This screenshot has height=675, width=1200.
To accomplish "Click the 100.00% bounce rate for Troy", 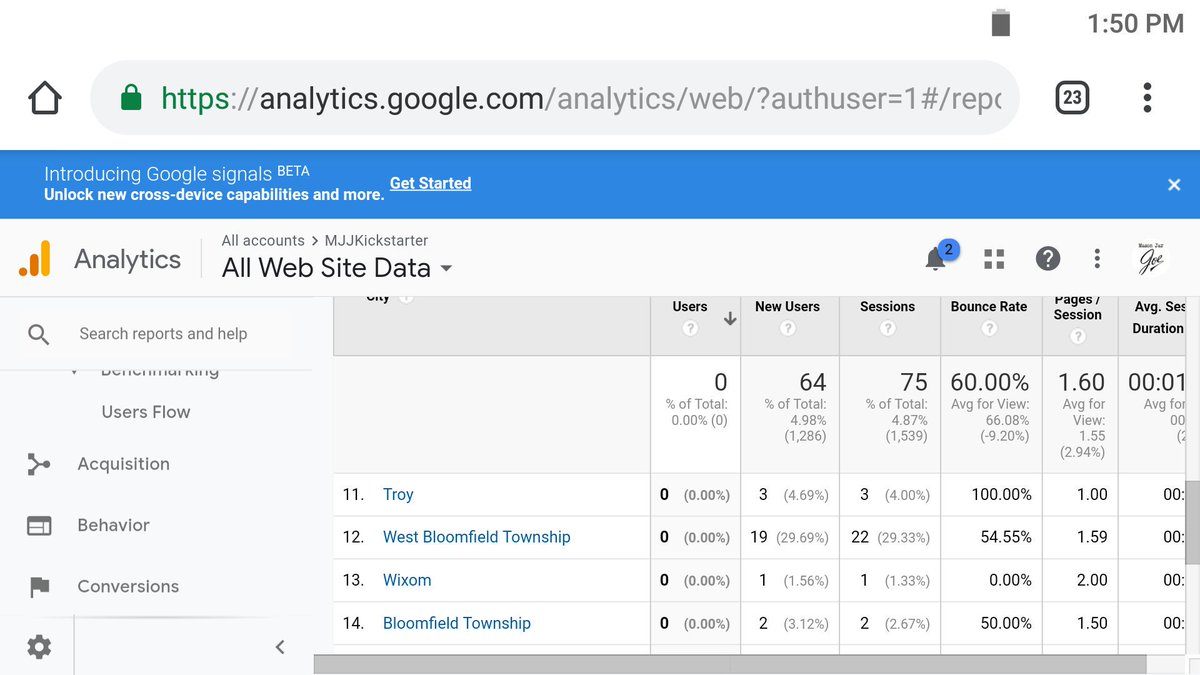I will (1002, 494).
